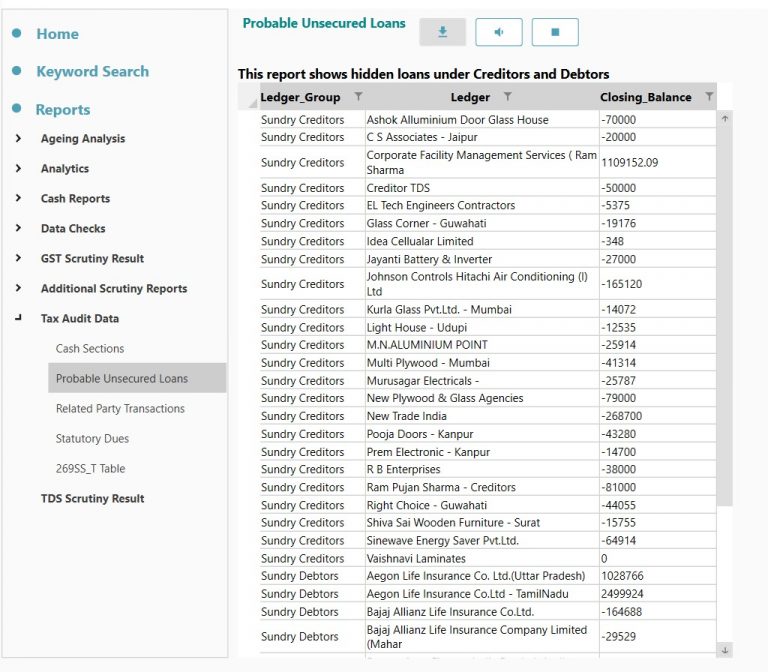Click the stop square icon button

coord(555,32)
